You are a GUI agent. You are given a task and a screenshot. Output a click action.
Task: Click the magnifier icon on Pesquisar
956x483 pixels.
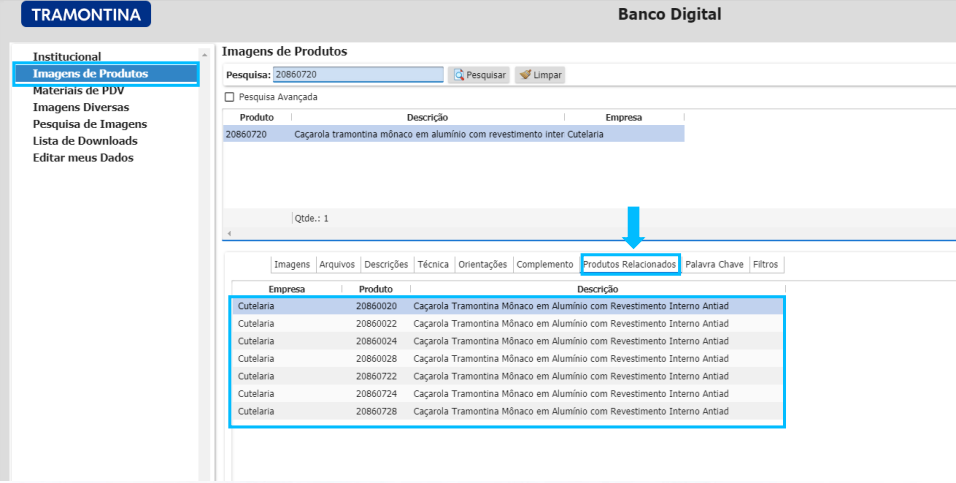point(458,75)
